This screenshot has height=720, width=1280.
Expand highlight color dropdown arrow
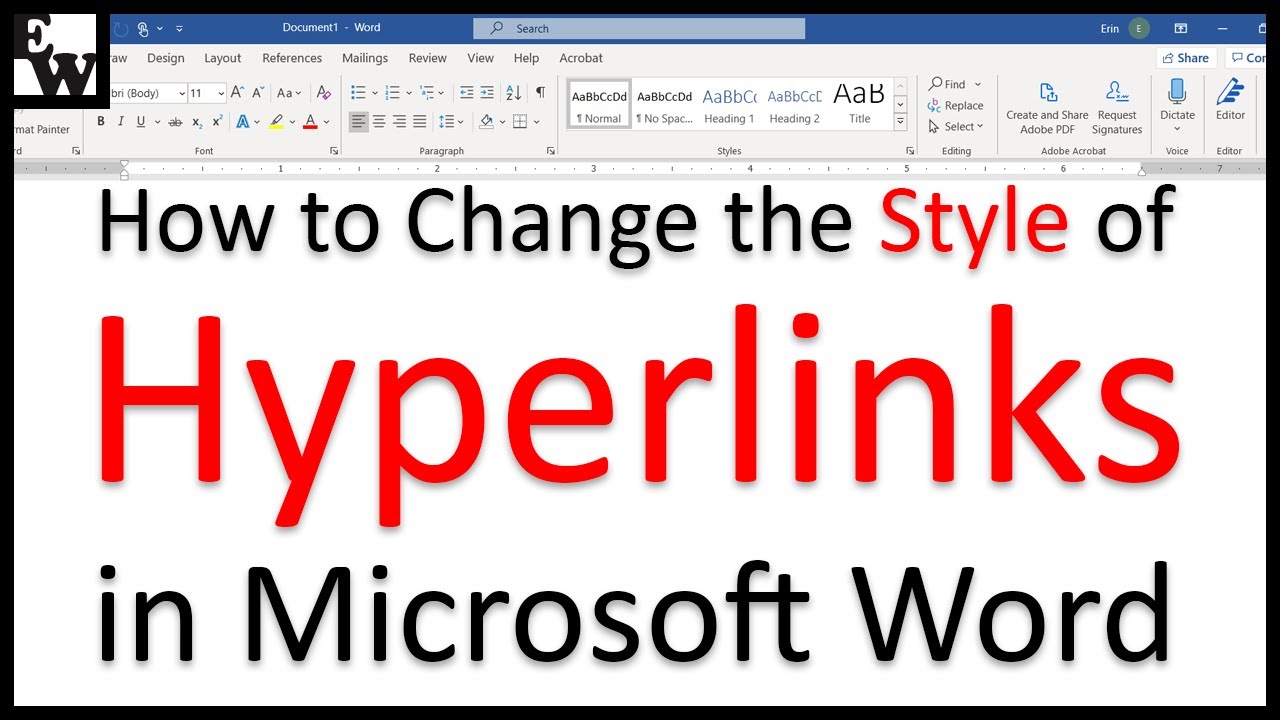coord(292,122)
